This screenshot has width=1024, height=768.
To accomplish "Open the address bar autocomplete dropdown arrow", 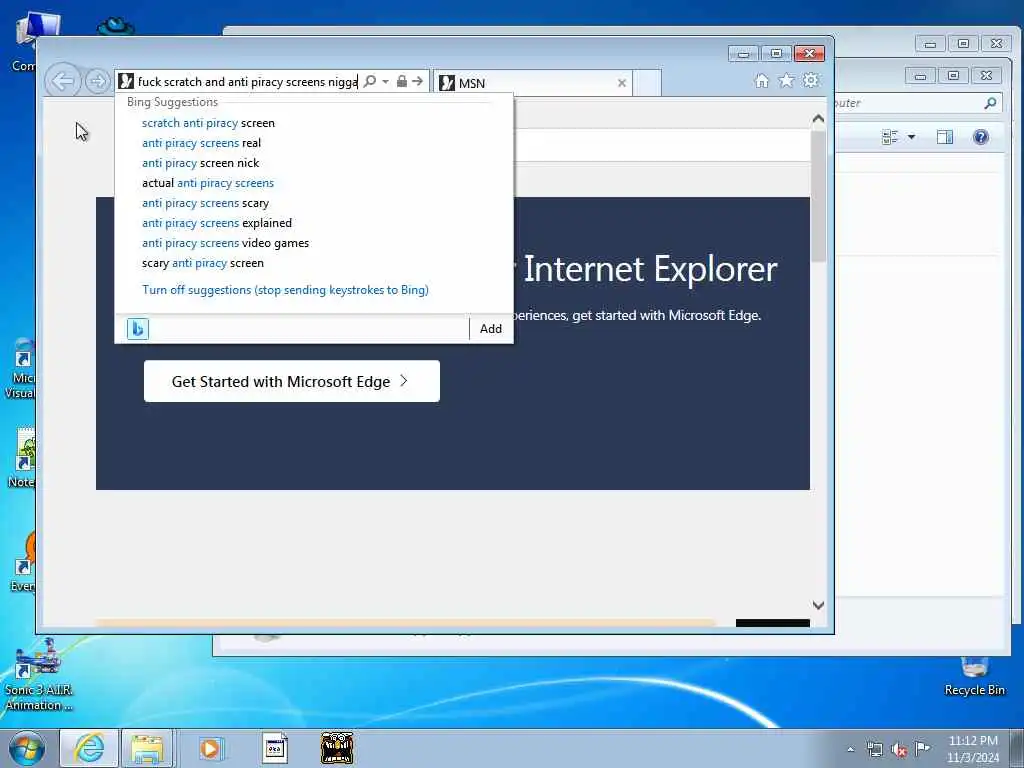I will click(385, 82).
